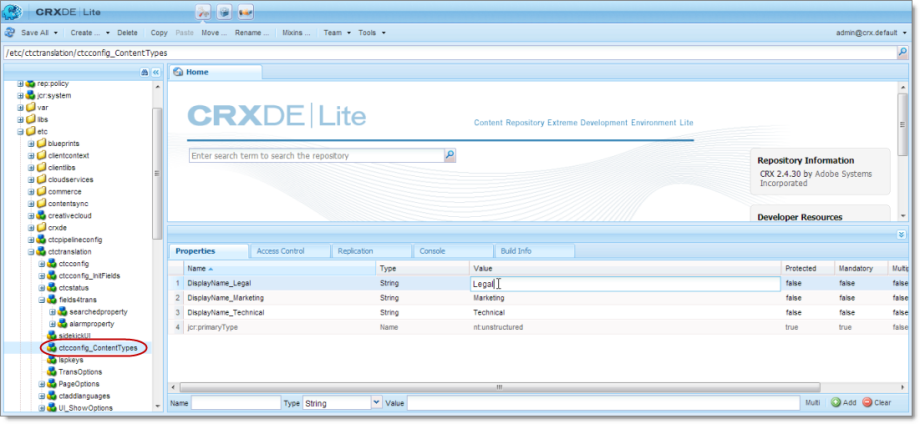
Task: Click the print icon above the tree
Action: [x=144, y=72]
